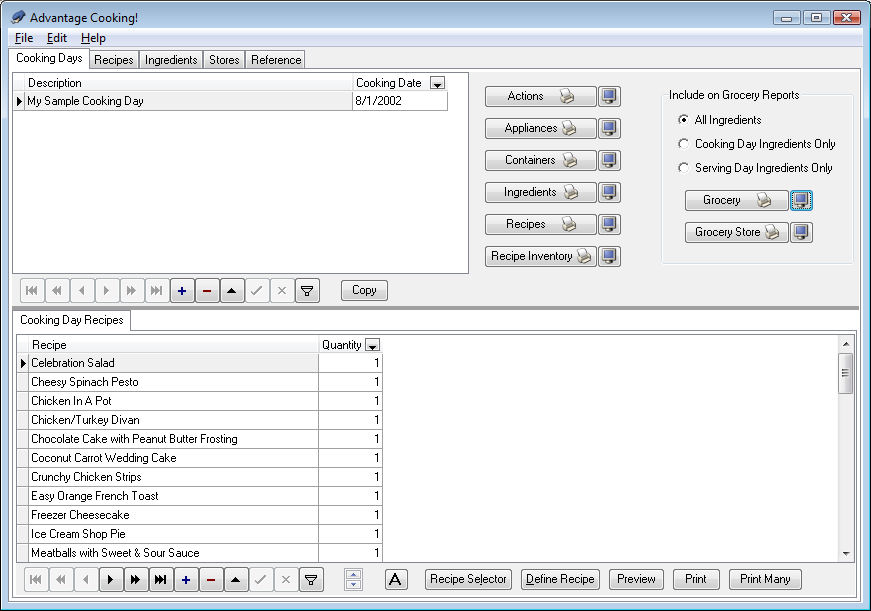Viewport: 871px width, 611px height.
Task: Open the Cooking Date column dropdown
Action: [x=436, y=84]
